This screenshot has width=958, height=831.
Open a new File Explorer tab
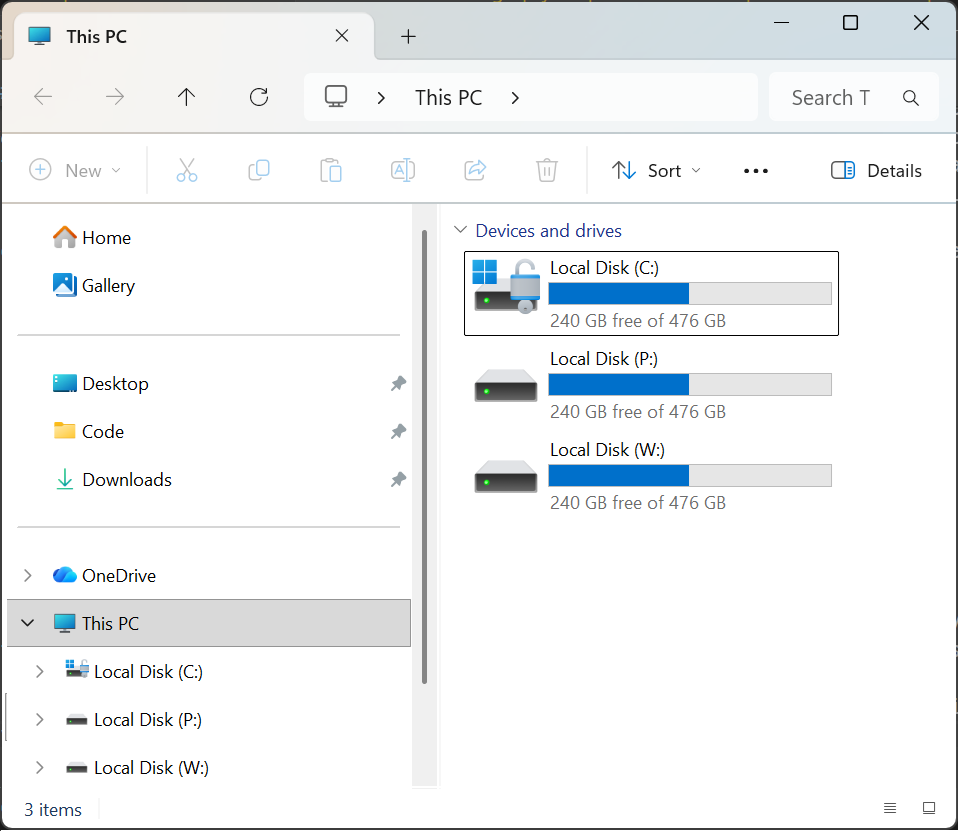(408, 36)
